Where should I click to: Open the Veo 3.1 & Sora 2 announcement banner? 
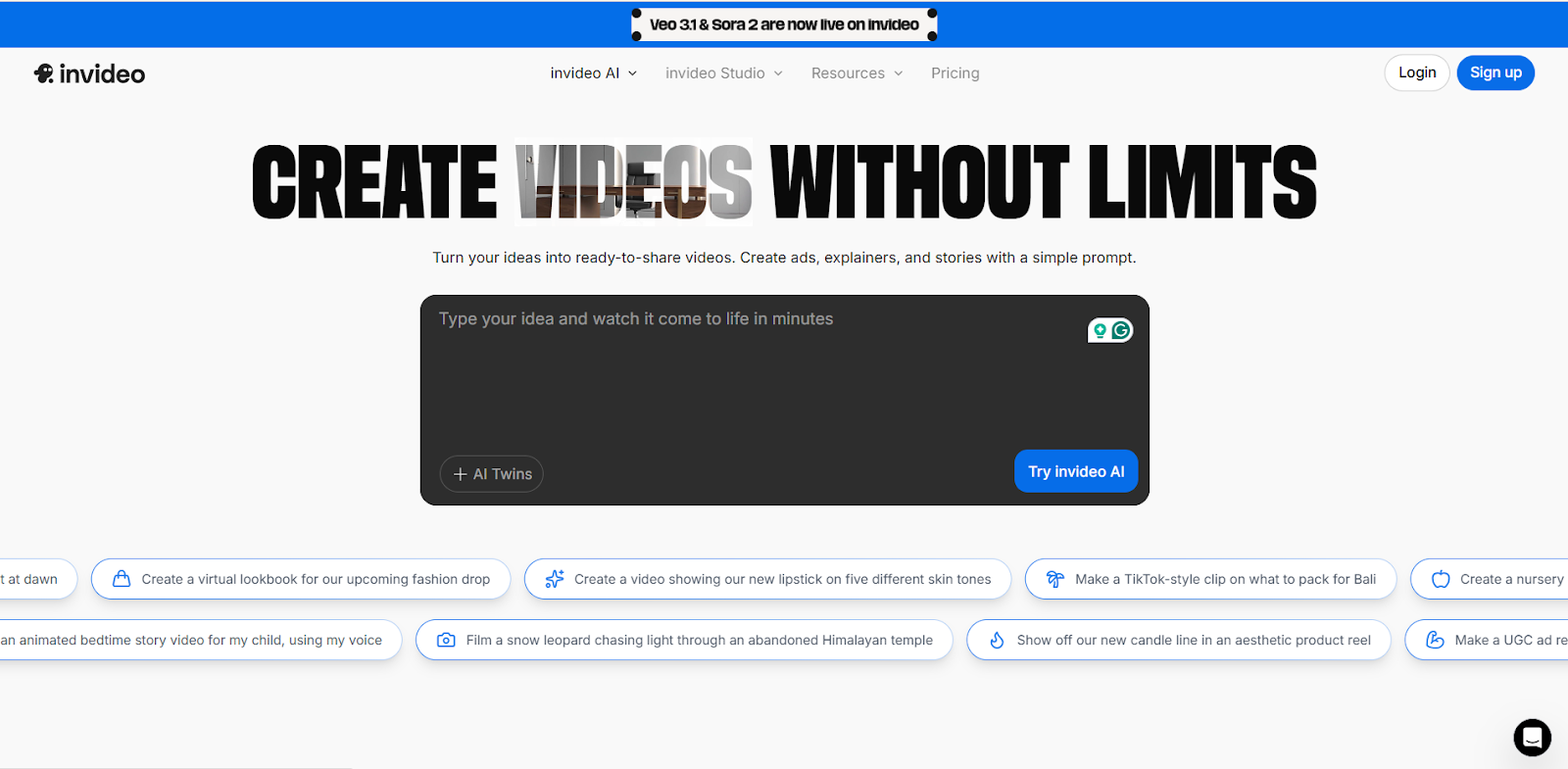coord(784,24)
